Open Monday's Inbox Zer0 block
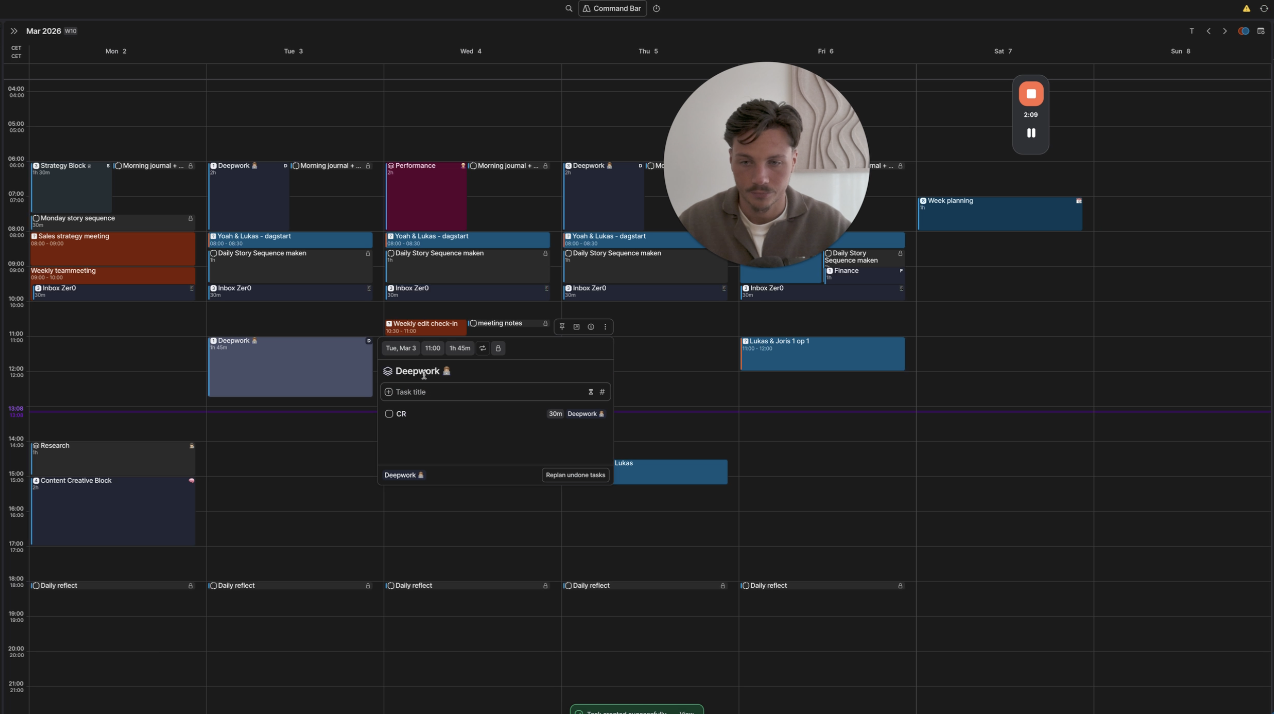 [113, 291]
